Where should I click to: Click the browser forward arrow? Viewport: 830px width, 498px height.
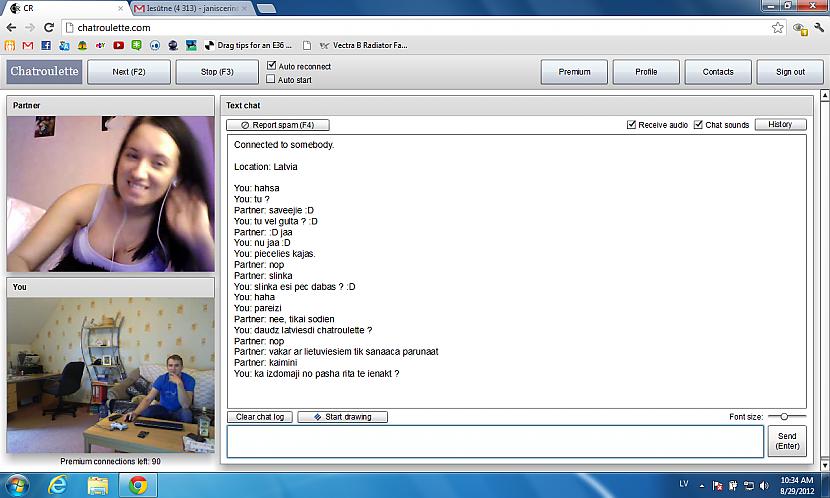[x=30, y=28]
